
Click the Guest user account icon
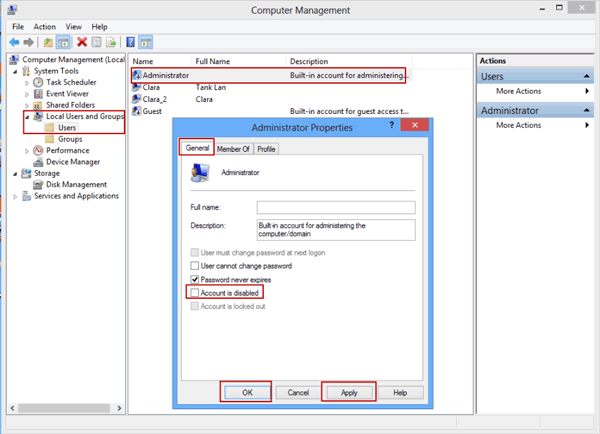[x=136, y=111]
